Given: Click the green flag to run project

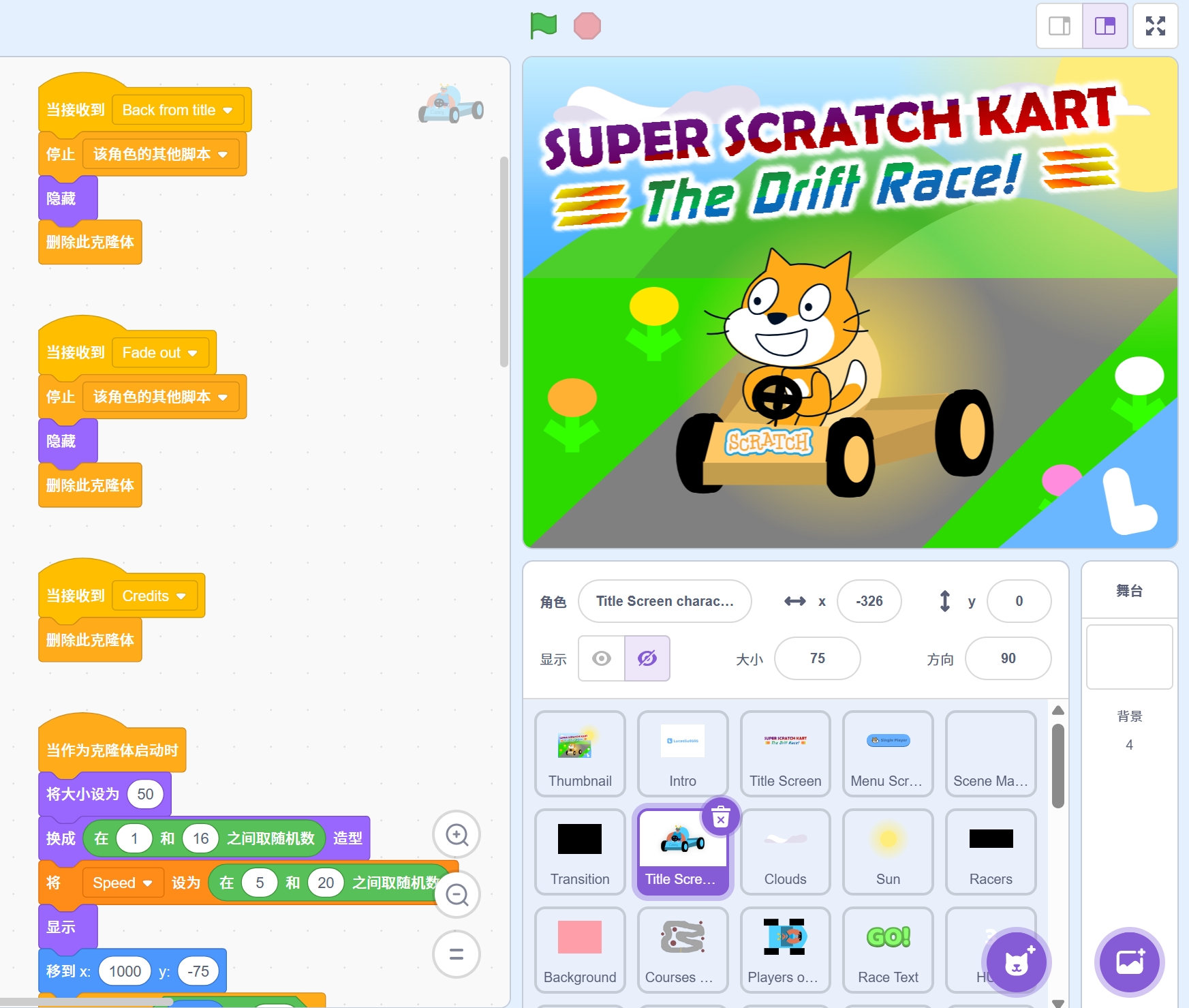Looking at the screenshot, I should tap(543, 27).
